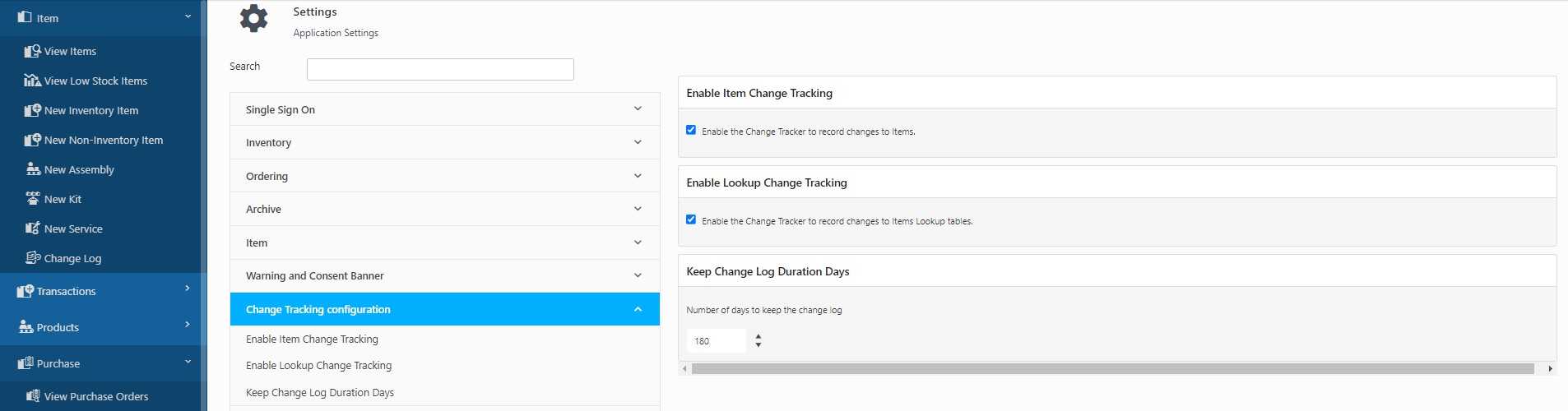Click the New Kit icon

pos(33,199)
